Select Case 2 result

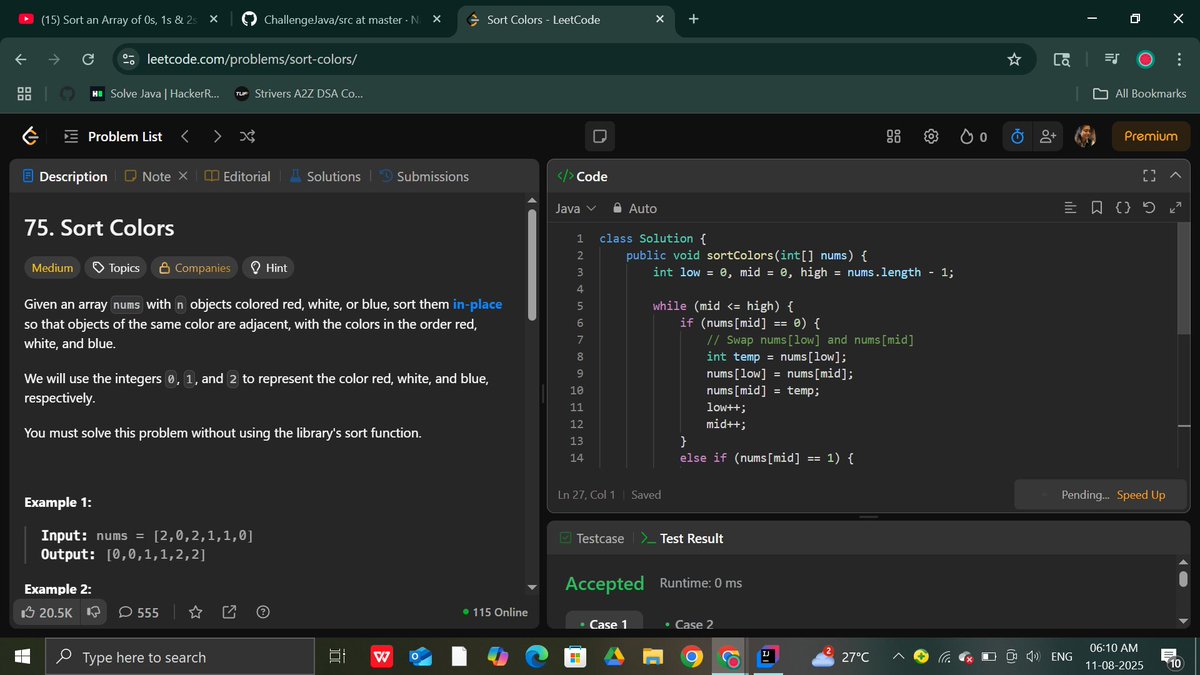pyautogui.click(x=690, y=624)
